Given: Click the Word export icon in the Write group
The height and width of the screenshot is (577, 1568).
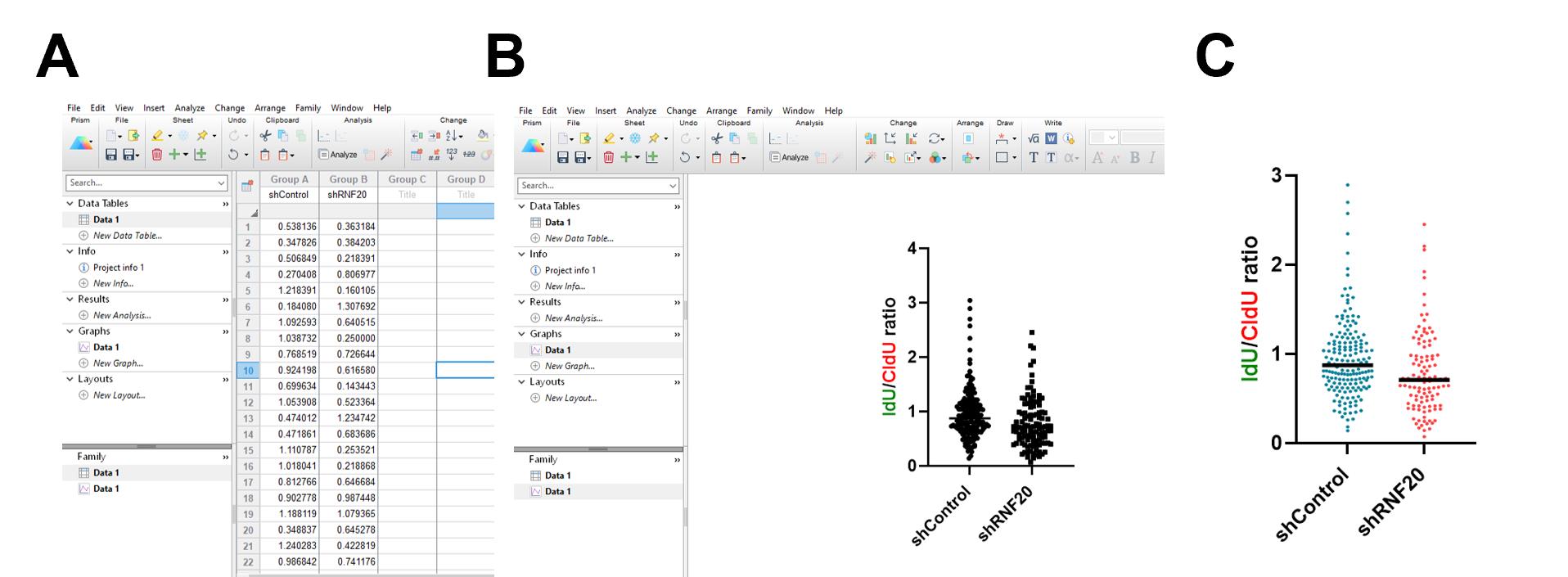Looking at the screenshot, I should [1052, 138].
